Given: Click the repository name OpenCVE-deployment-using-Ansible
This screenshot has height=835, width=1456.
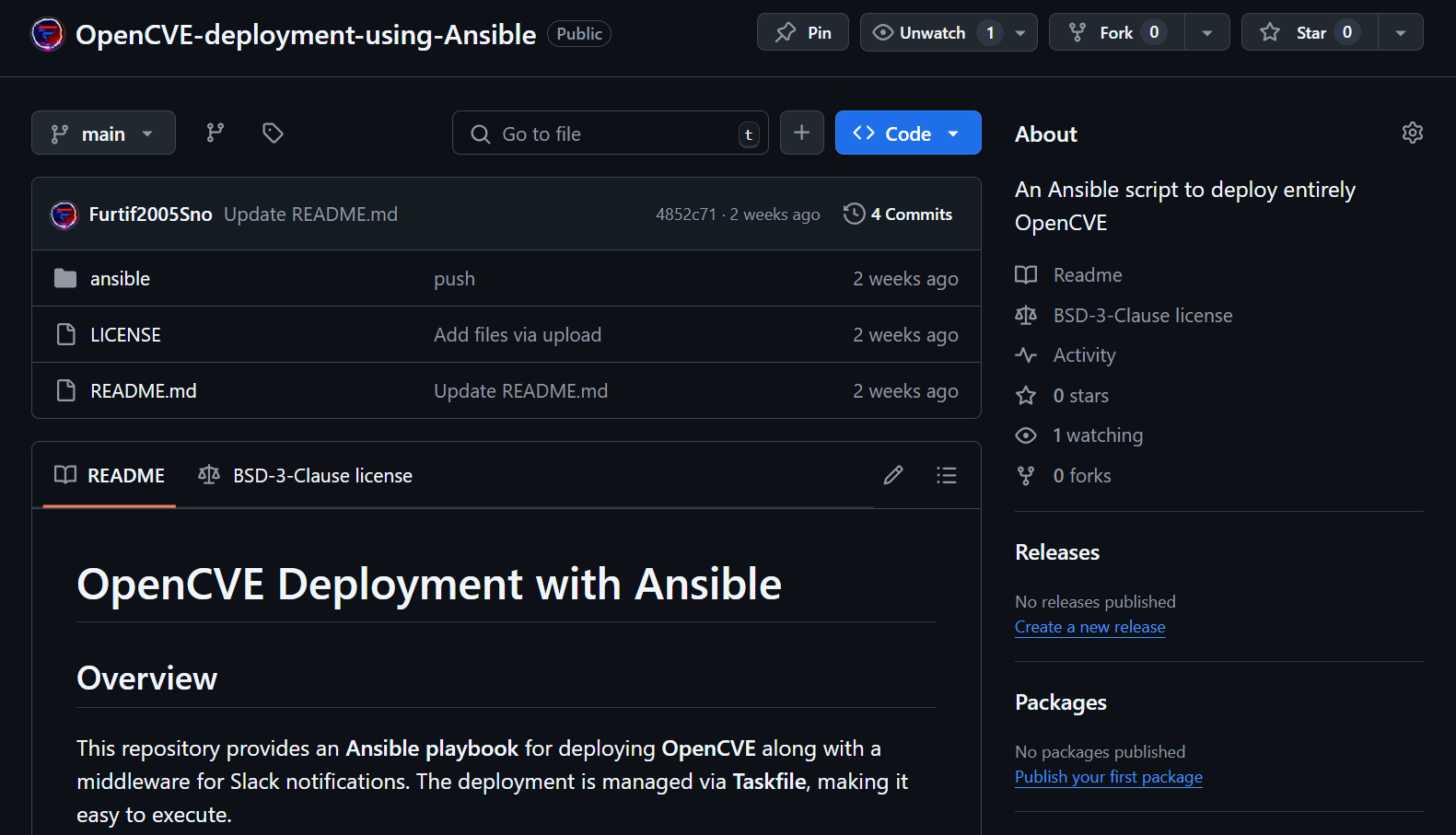Looking at the screenshot, I should [306, 34].
